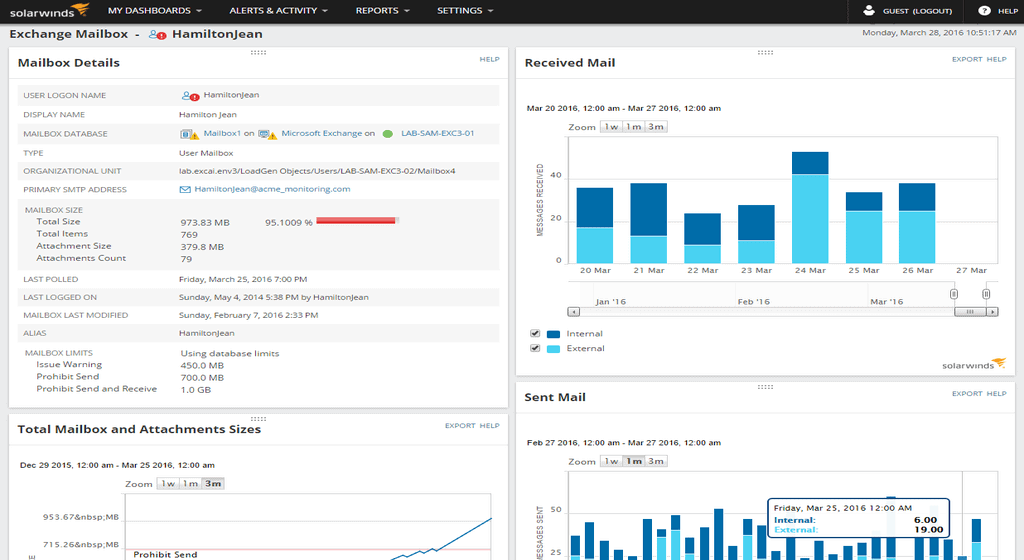The width and height of the screenshot is (1024, 560).
Task: Click Prohibit Send threshold label on chart
Action: 165,554
